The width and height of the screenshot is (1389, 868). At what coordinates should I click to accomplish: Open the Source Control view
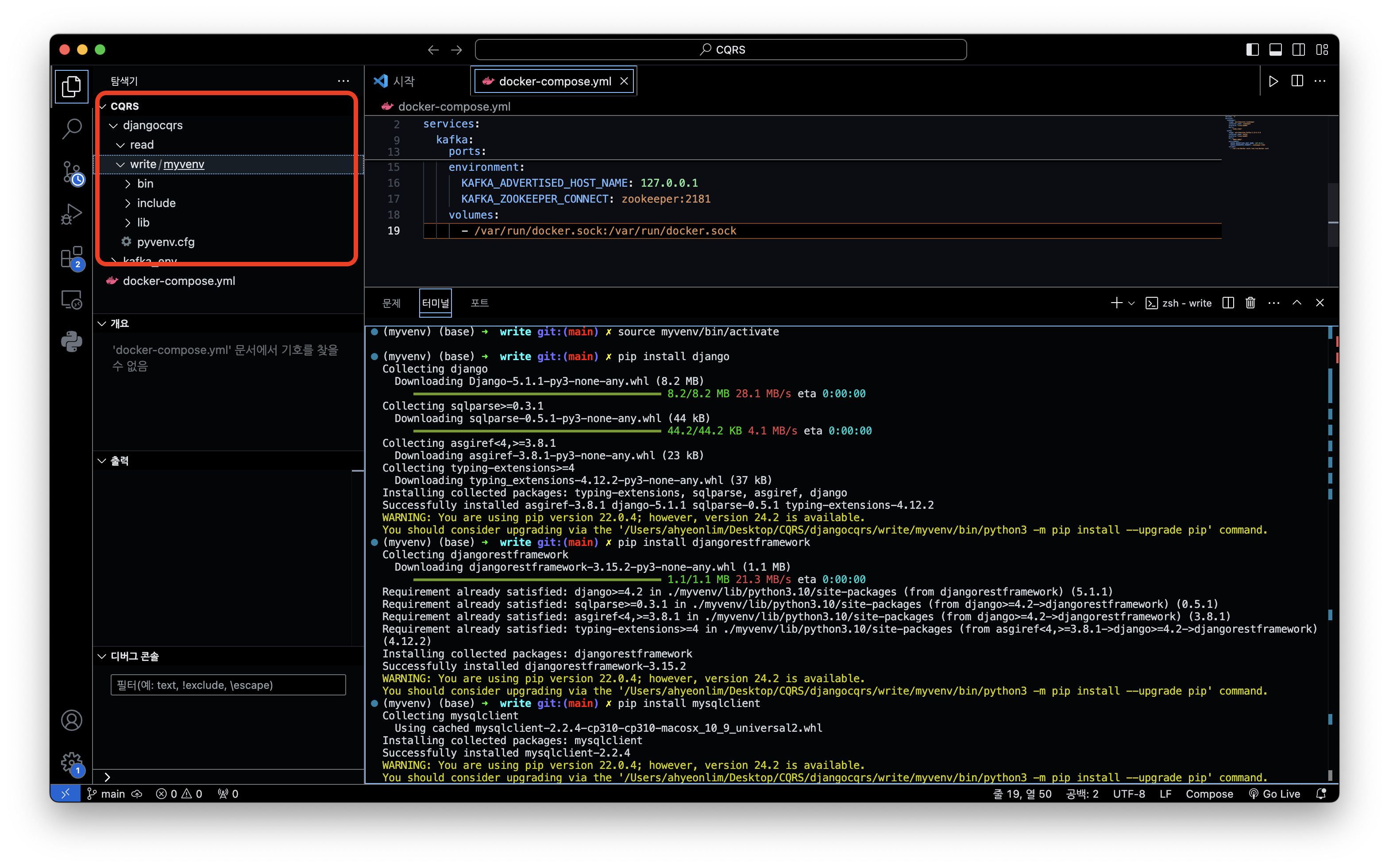click(x=71, y=172)
